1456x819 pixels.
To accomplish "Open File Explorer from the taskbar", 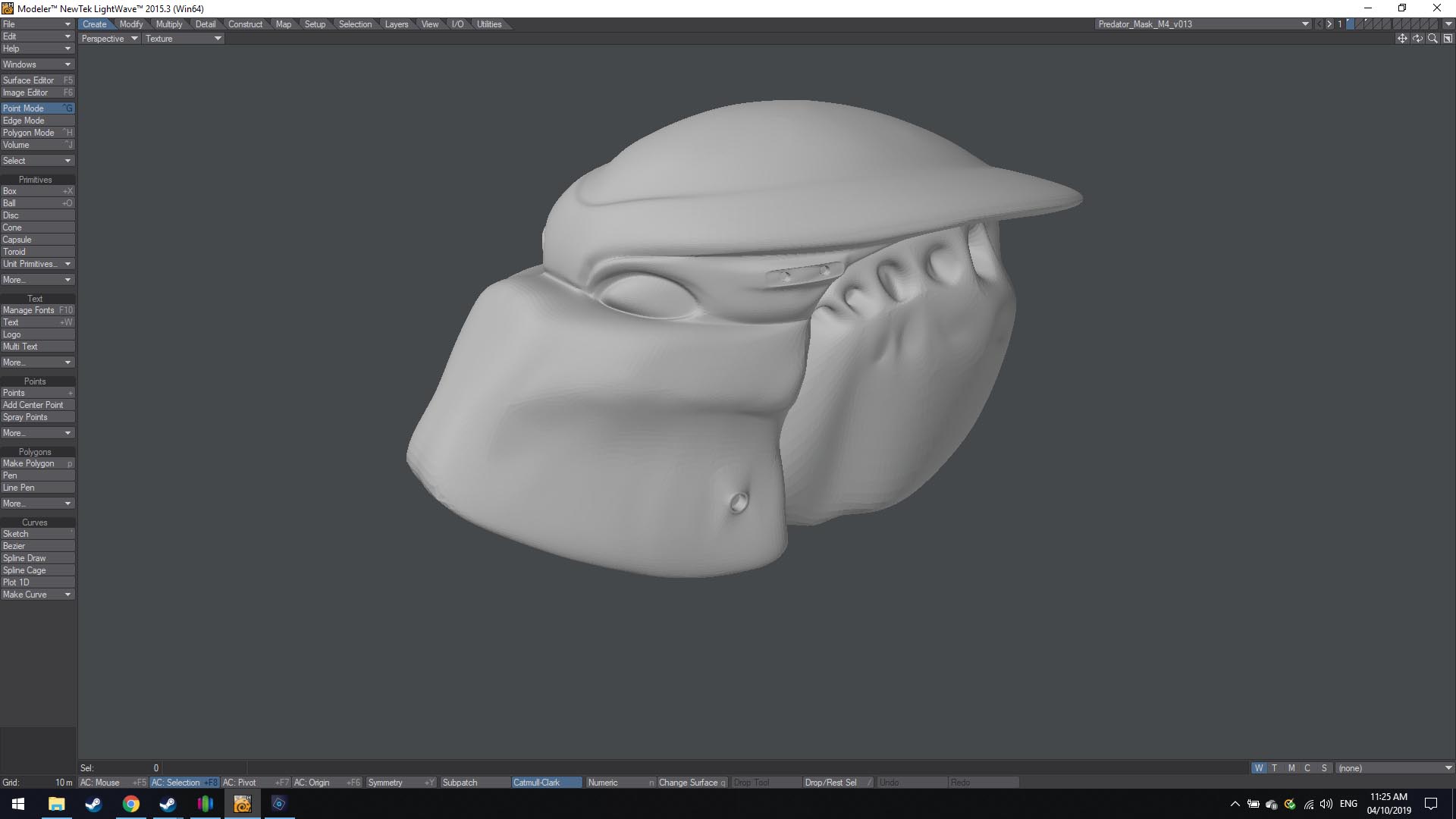I will (57, 804).
